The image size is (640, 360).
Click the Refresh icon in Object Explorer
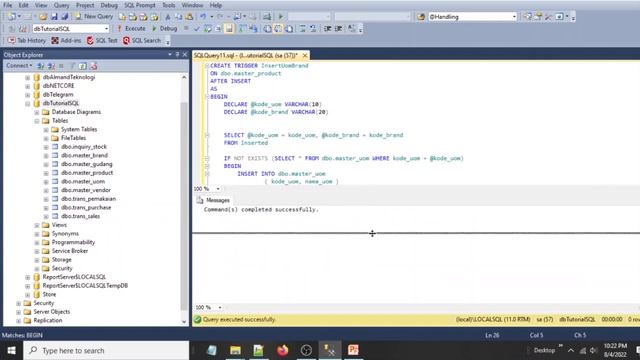(x=82, y=66)
